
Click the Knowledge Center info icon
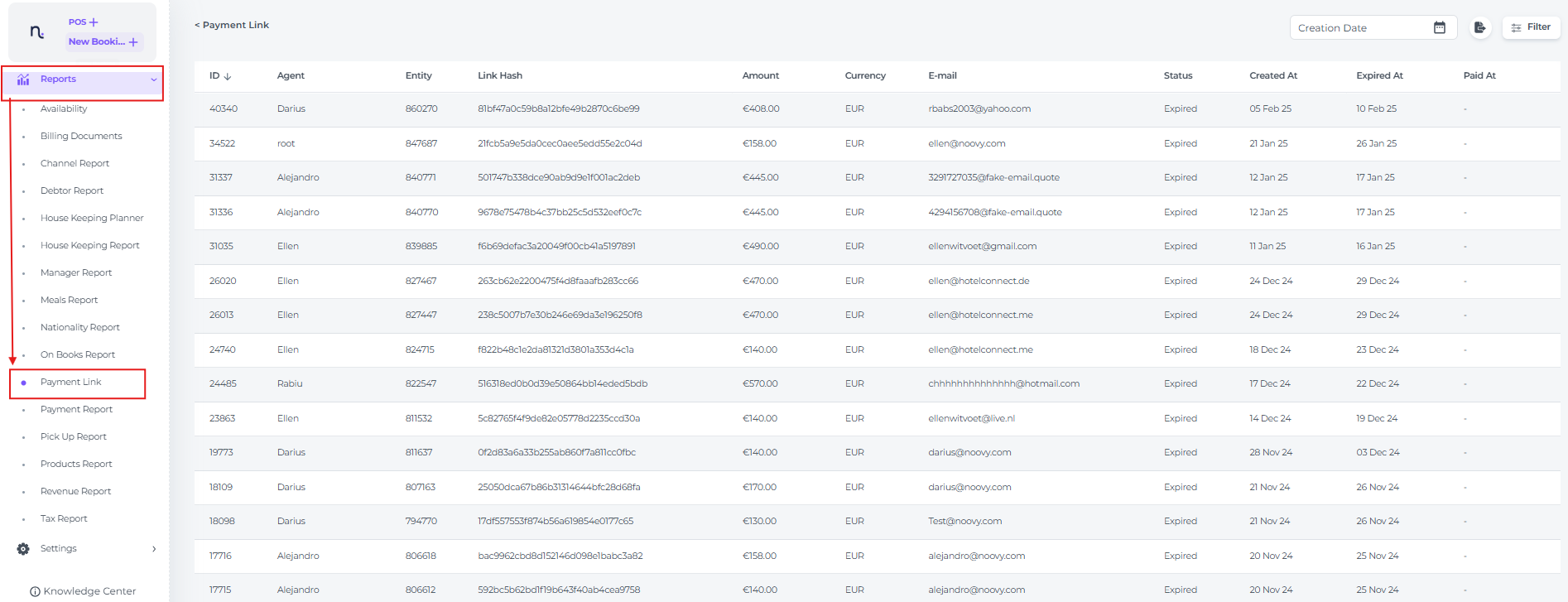point(35,591)
